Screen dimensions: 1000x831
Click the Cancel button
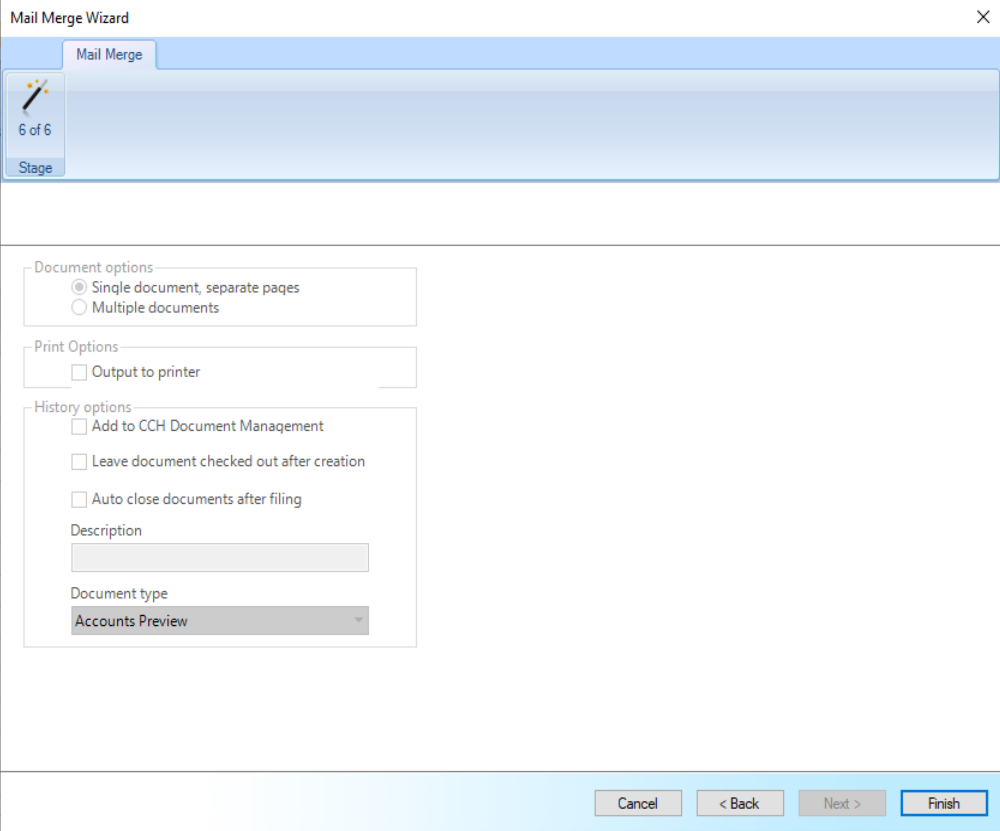coord(638,803)
